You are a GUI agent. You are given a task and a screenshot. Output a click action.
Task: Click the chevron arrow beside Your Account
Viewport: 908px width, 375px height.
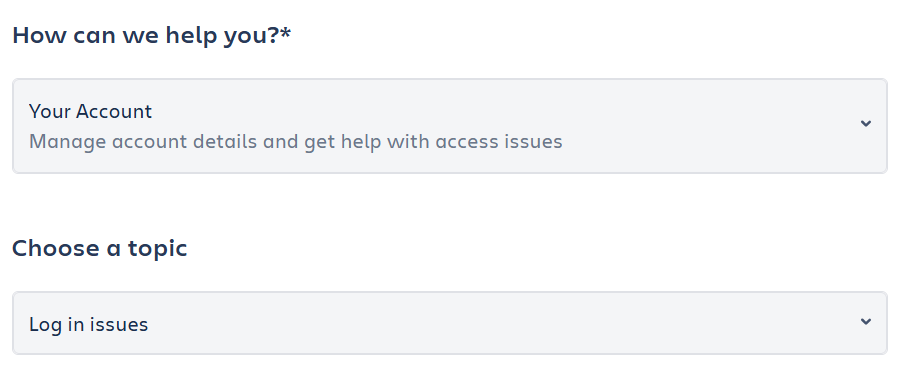point(866,123)
